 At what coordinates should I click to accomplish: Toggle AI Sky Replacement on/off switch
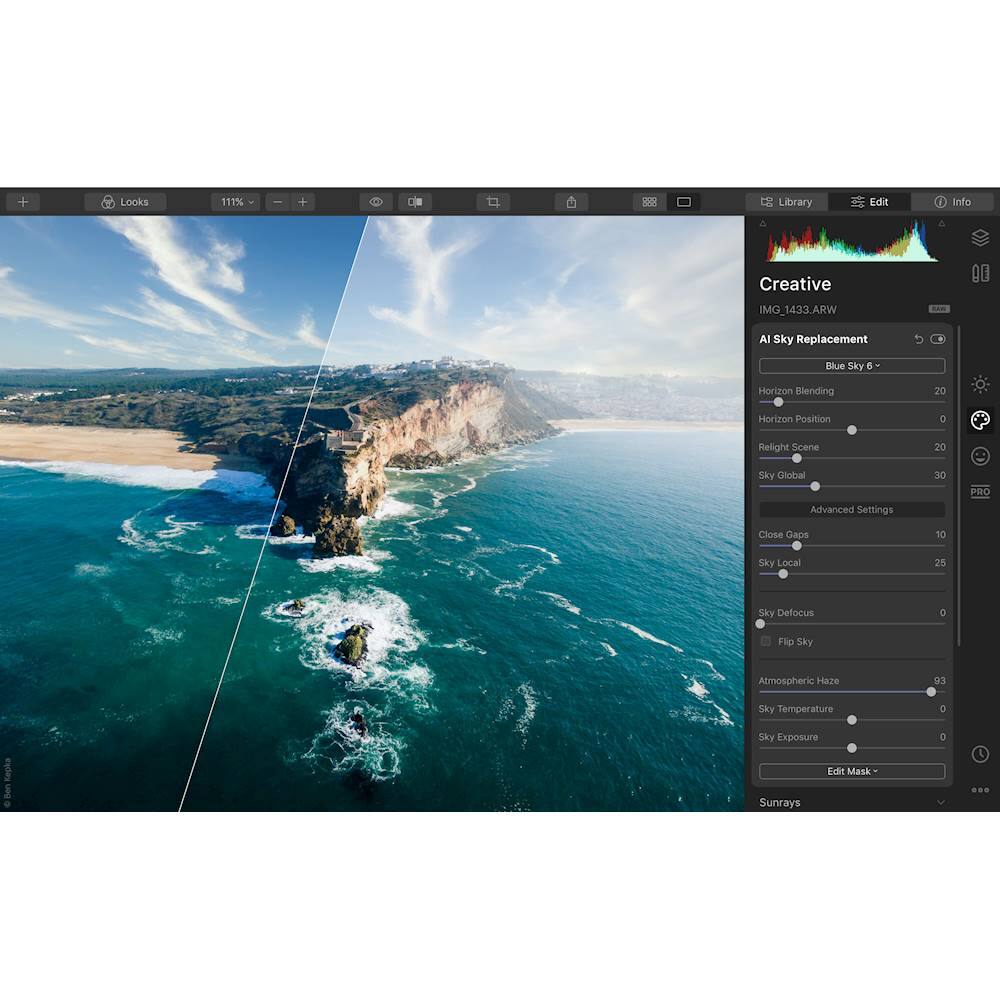point(938,339)
